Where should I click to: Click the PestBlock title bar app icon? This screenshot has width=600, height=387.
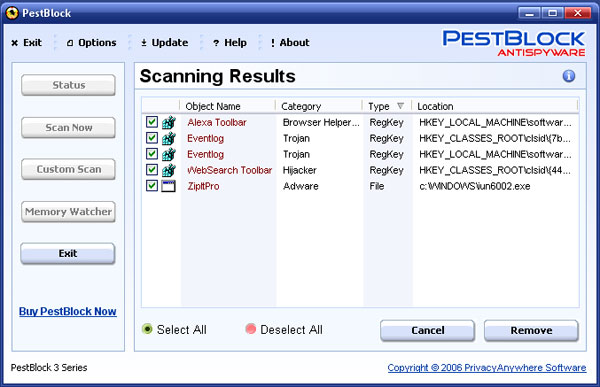coord(12,13)
